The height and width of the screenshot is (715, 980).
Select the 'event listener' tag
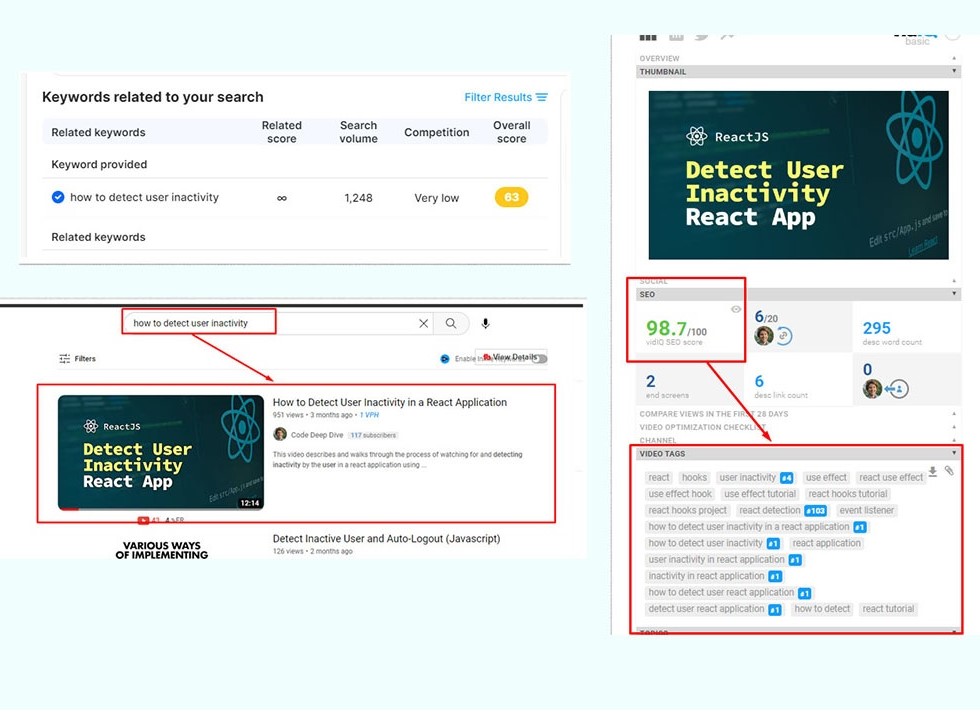tap(866, 511)
